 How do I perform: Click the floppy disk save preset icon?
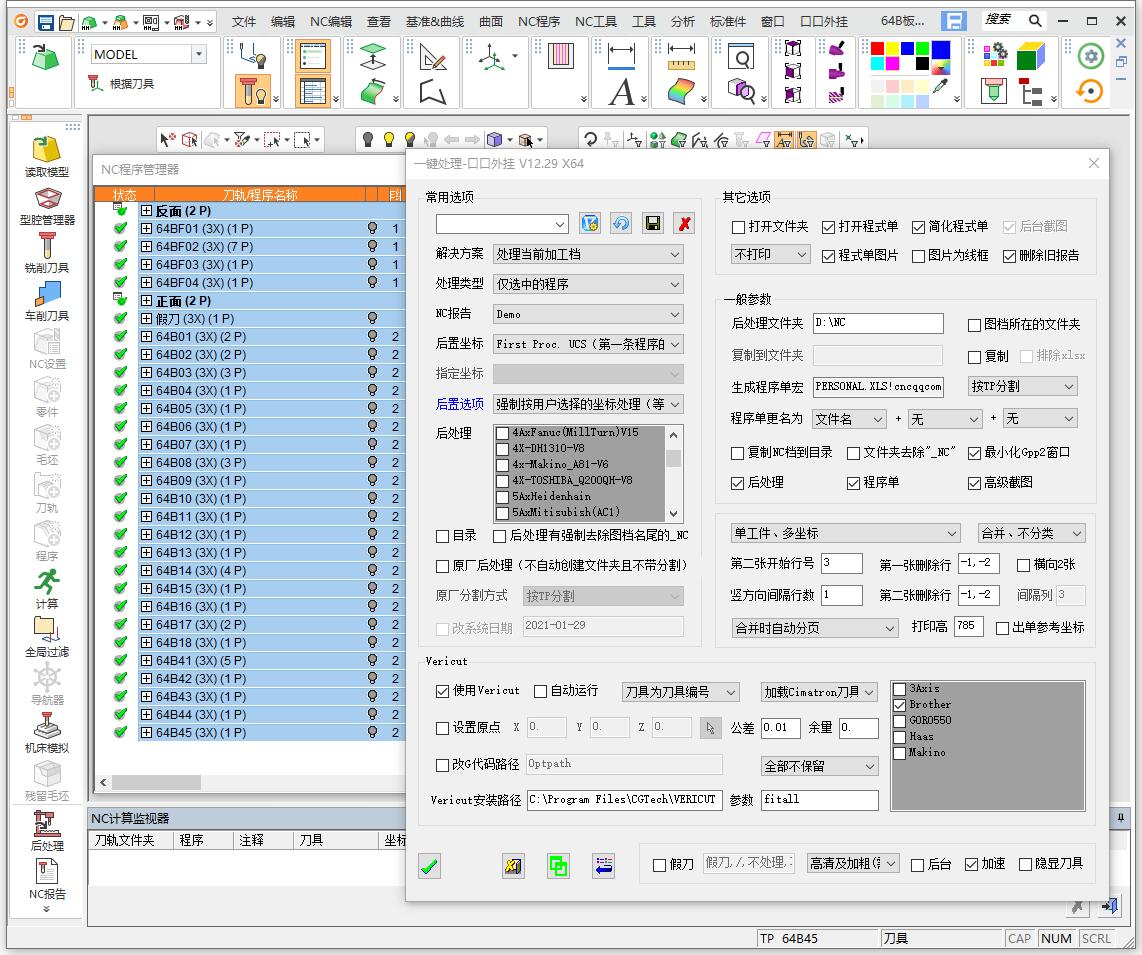point(652,223)
